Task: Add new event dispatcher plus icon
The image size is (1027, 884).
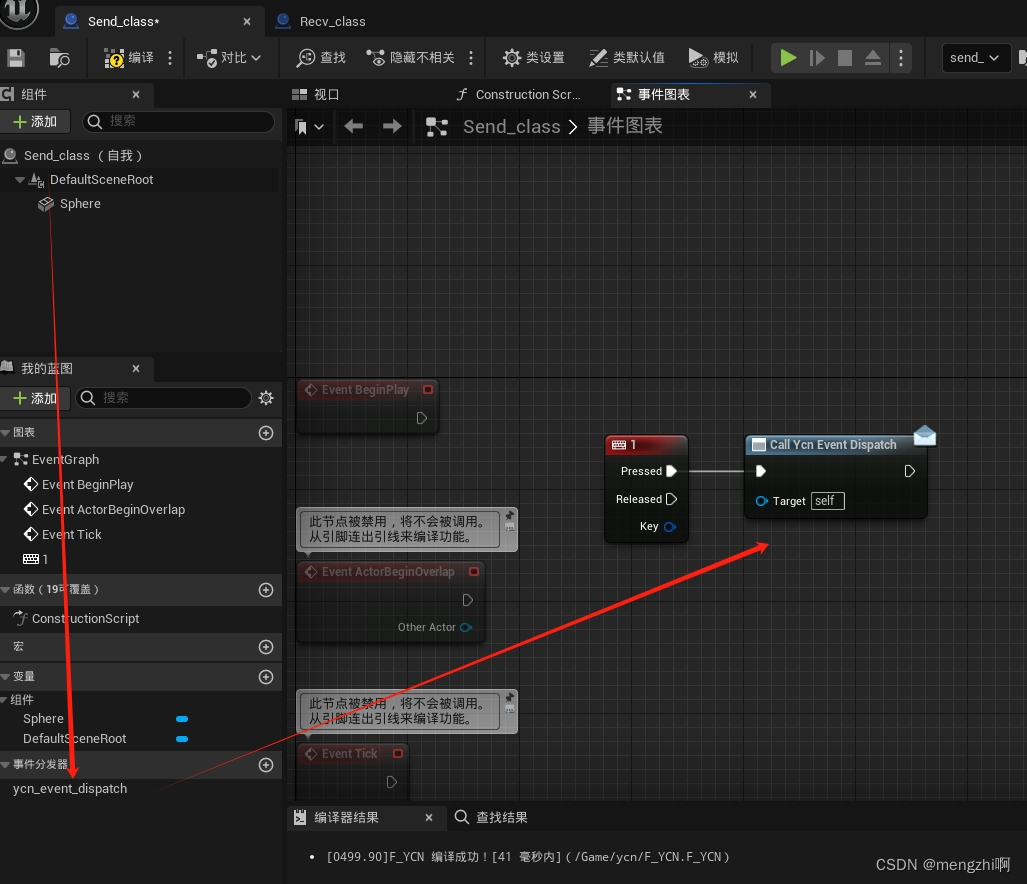Action: (x=266, y=765)
